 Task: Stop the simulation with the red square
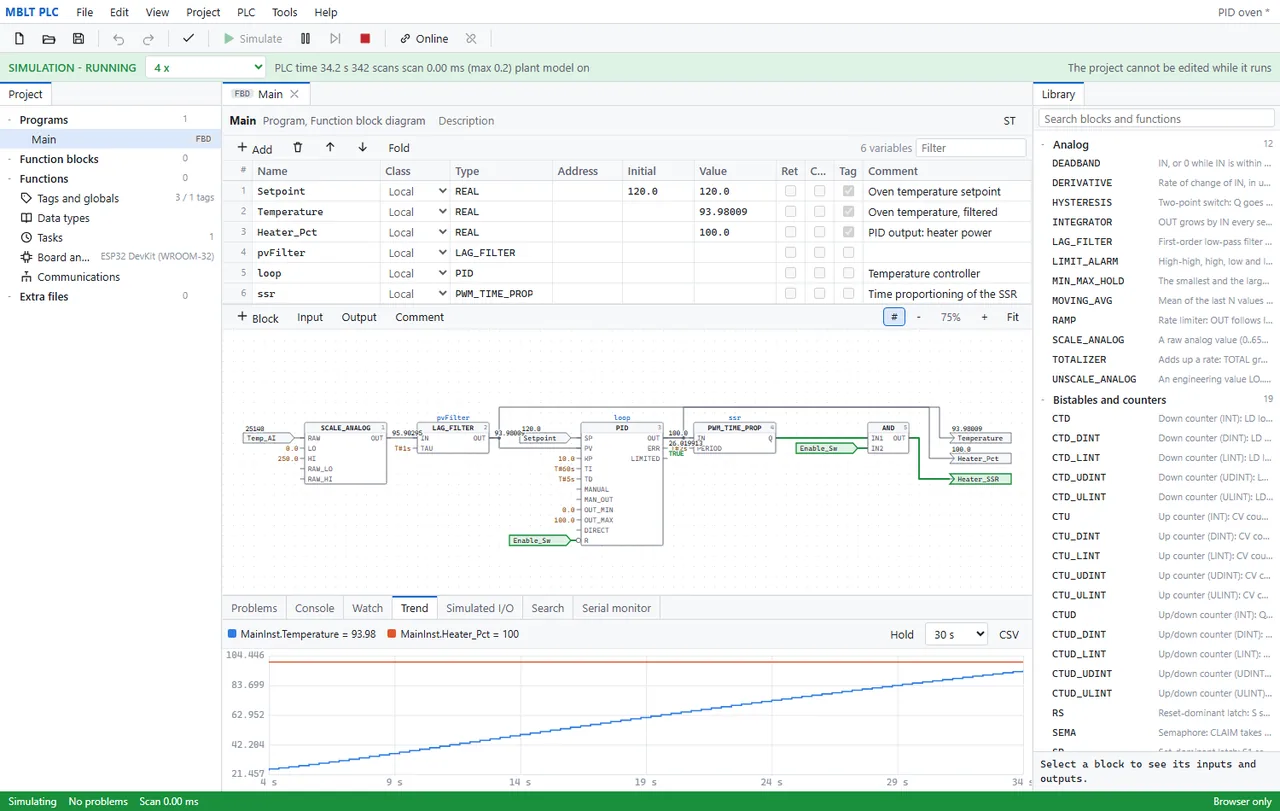(x=365, y=39)
